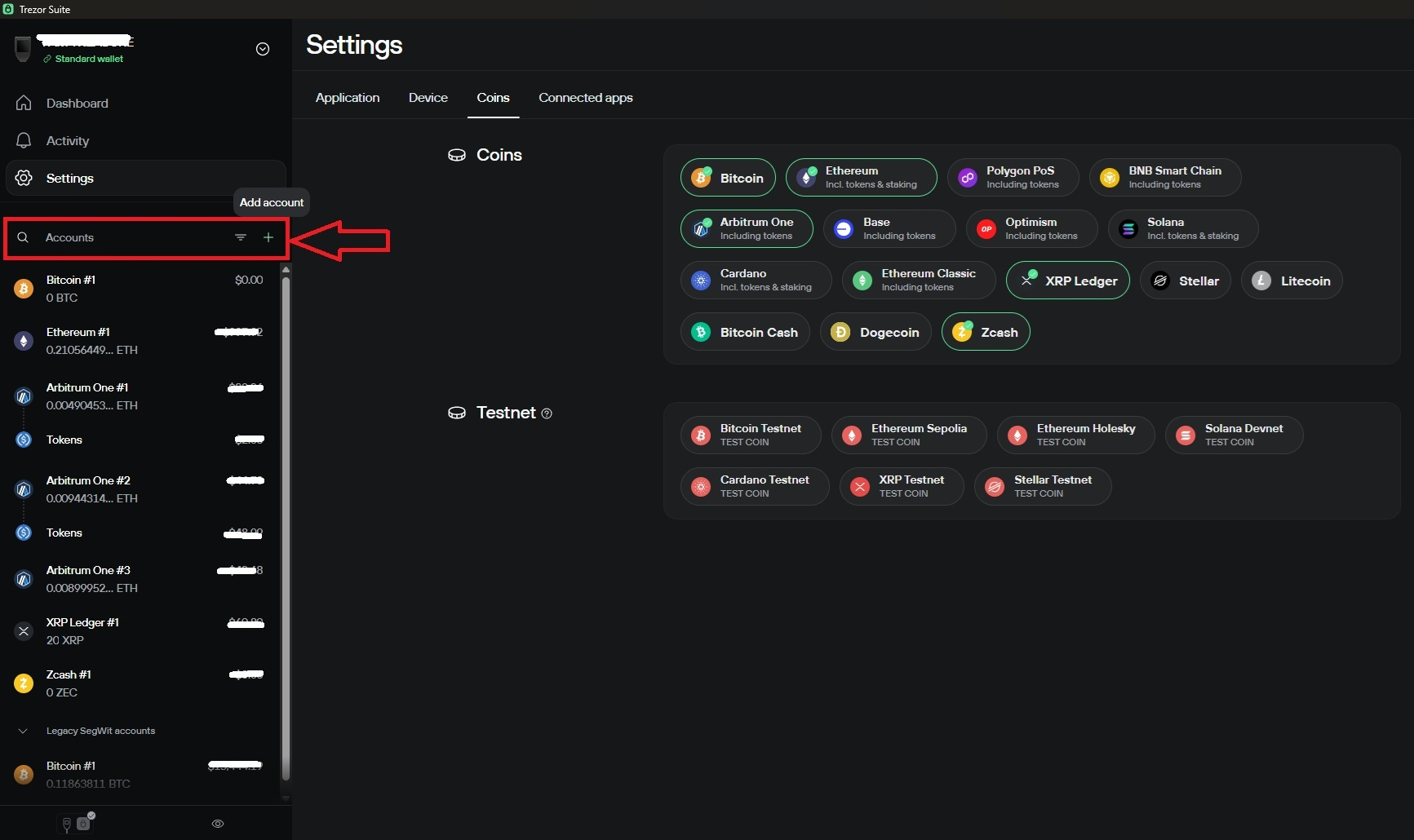This screenshot has width=1414, height=840.
Task: Click the Standard wallet label
Action: click(x=89, y=59)
